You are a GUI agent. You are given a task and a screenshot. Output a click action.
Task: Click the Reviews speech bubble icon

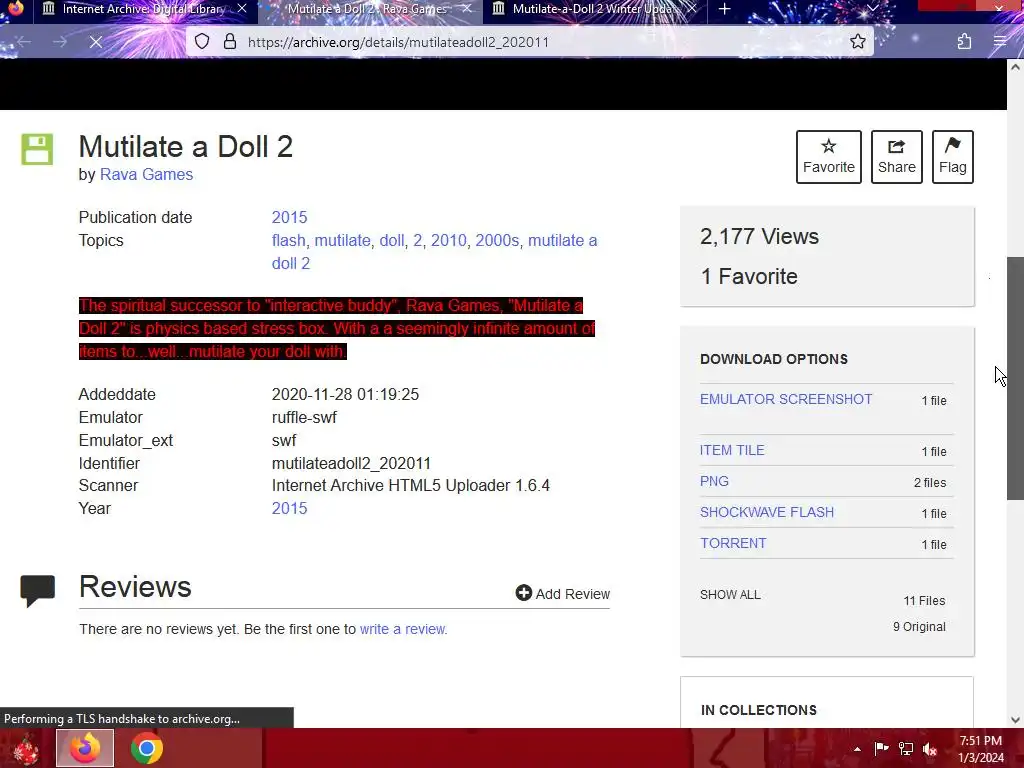(37, 590)
